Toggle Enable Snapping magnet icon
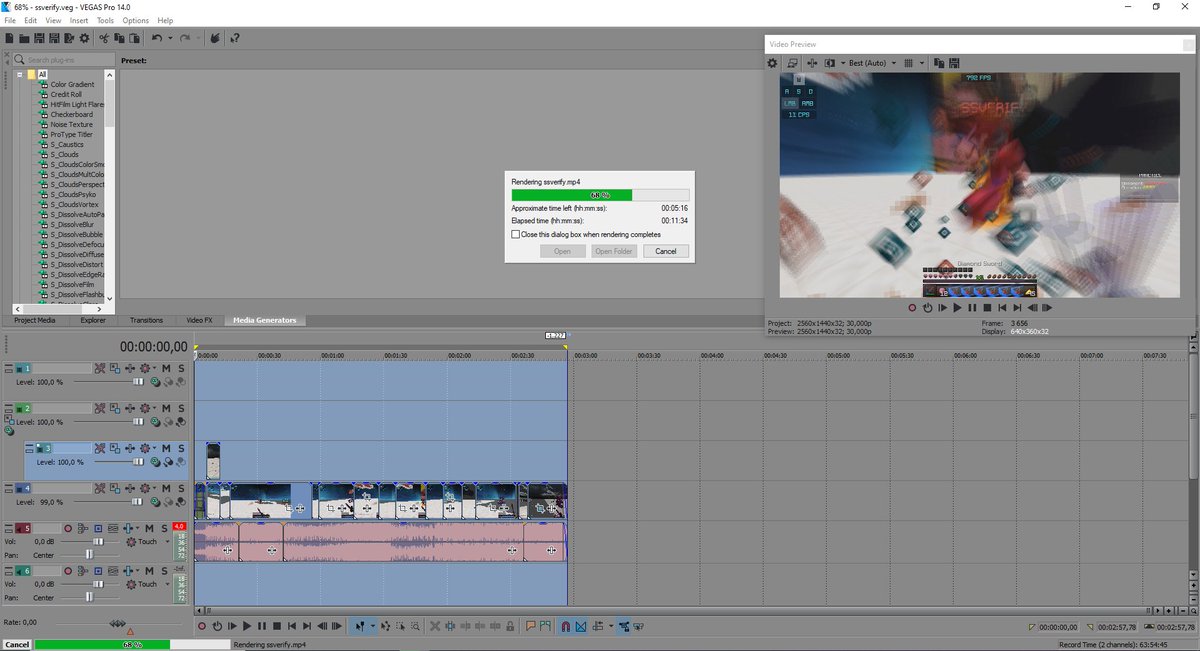 [x=566, y=626]
